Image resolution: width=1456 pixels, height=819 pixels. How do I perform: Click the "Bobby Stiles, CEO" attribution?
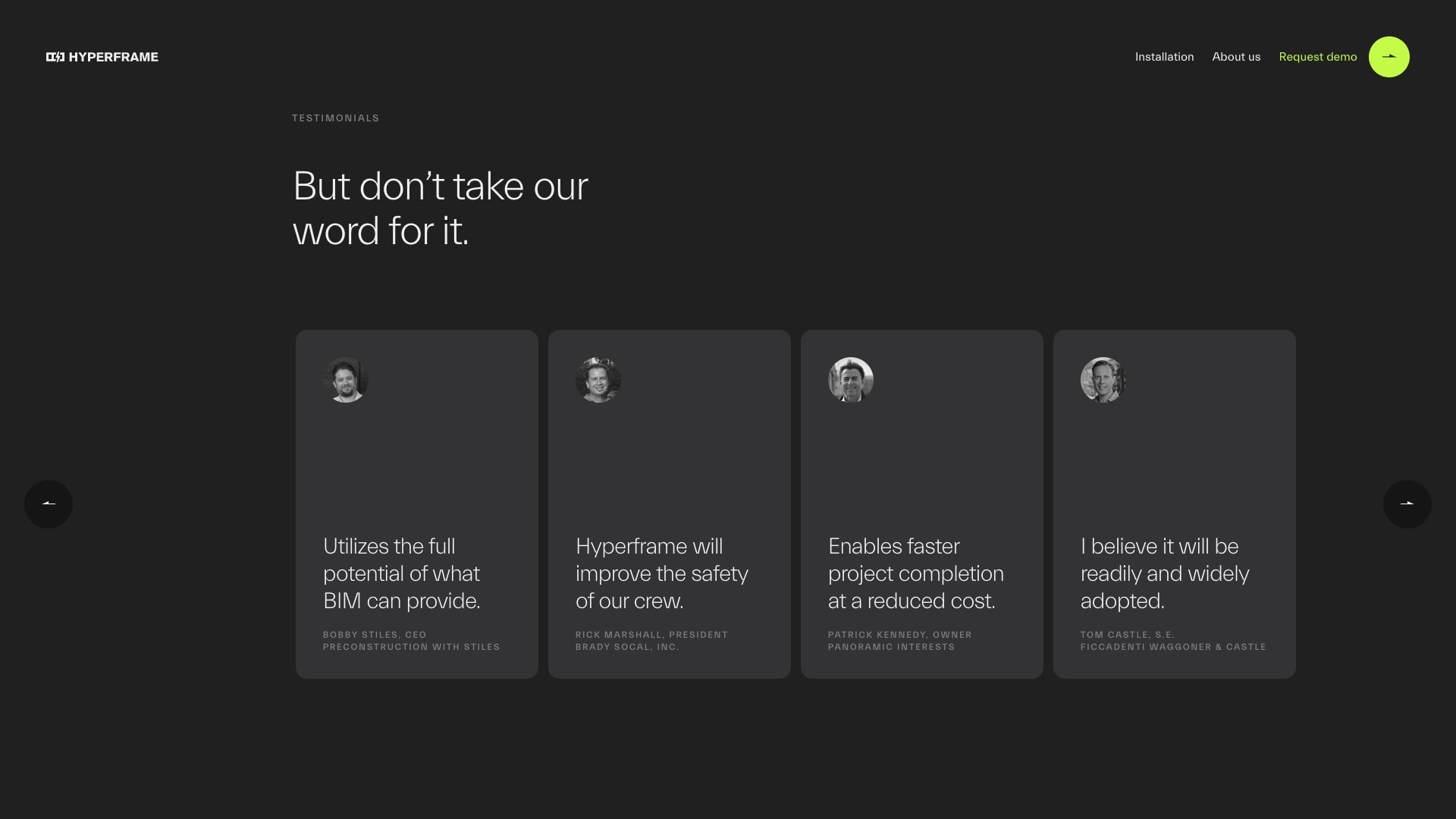tap(375, 635)
